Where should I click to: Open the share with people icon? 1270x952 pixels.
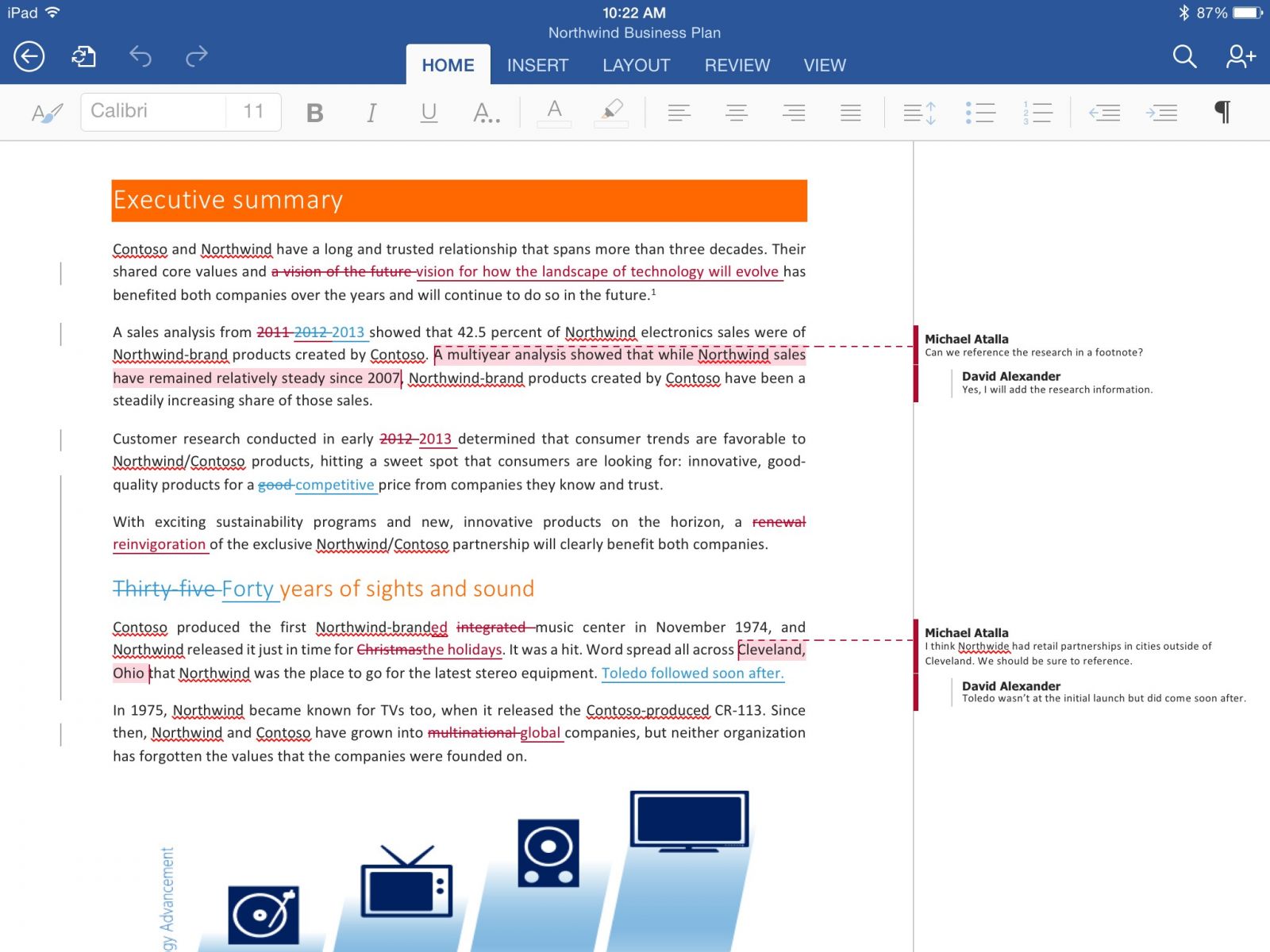click(x=1241, y=56)
